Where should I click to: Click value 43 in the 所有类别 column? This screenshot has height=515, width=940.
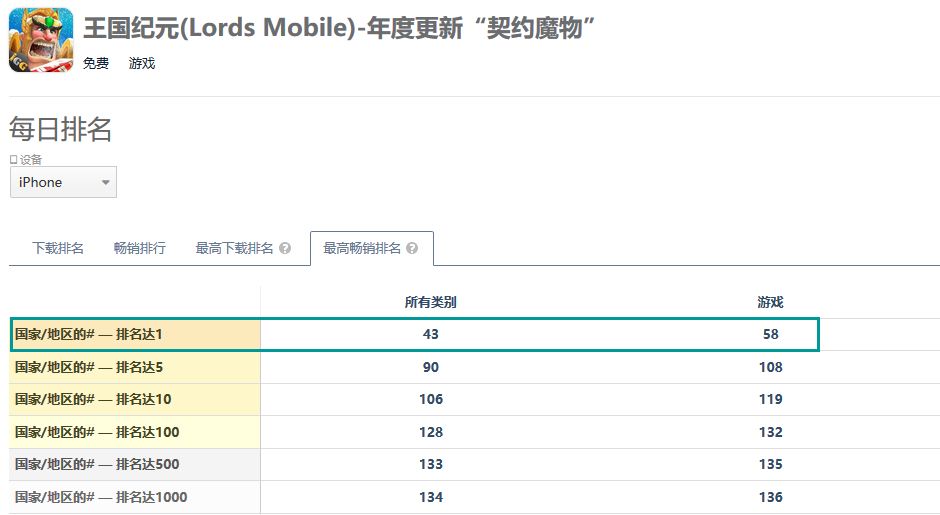431,334
